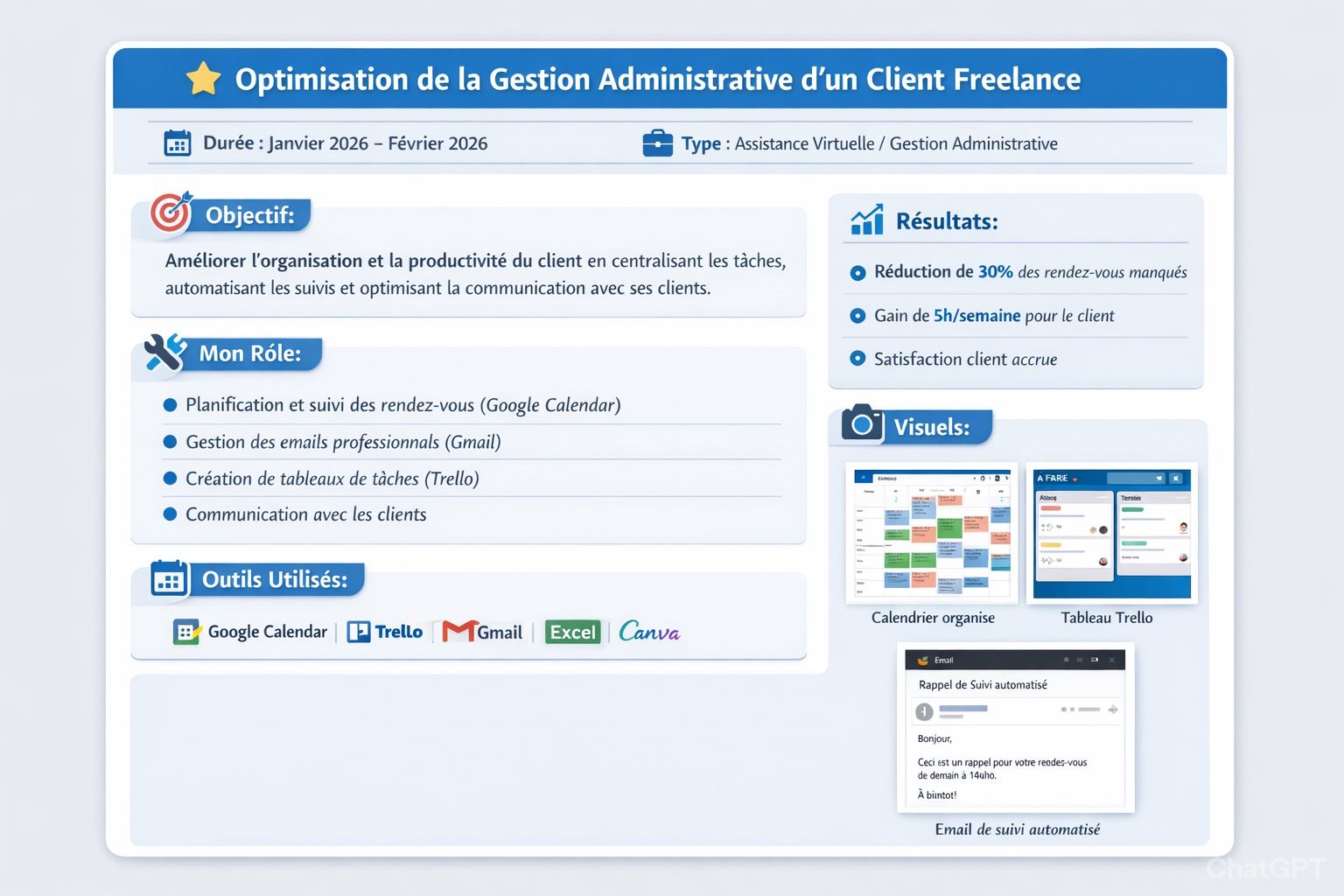This screenshot has height=896, width=1344.
Task: Click the Janvier 2026 – Février 2026 duration text
Action: pyautogui.click(x=378, y=143)
